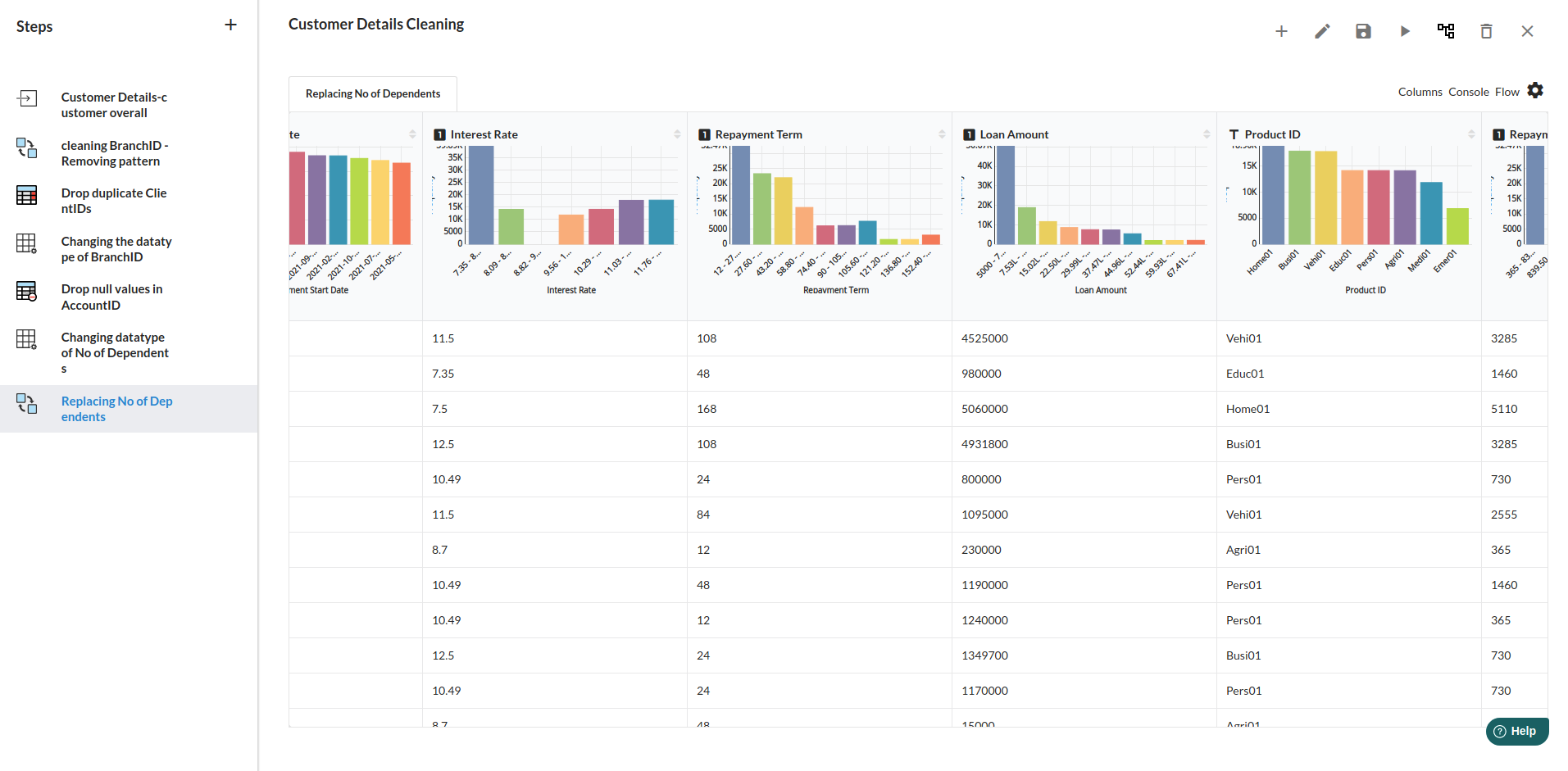Viewport: 1568px width, 771px height.
Task: Click loan amount cell 4525000
Action: pos(984,338)
